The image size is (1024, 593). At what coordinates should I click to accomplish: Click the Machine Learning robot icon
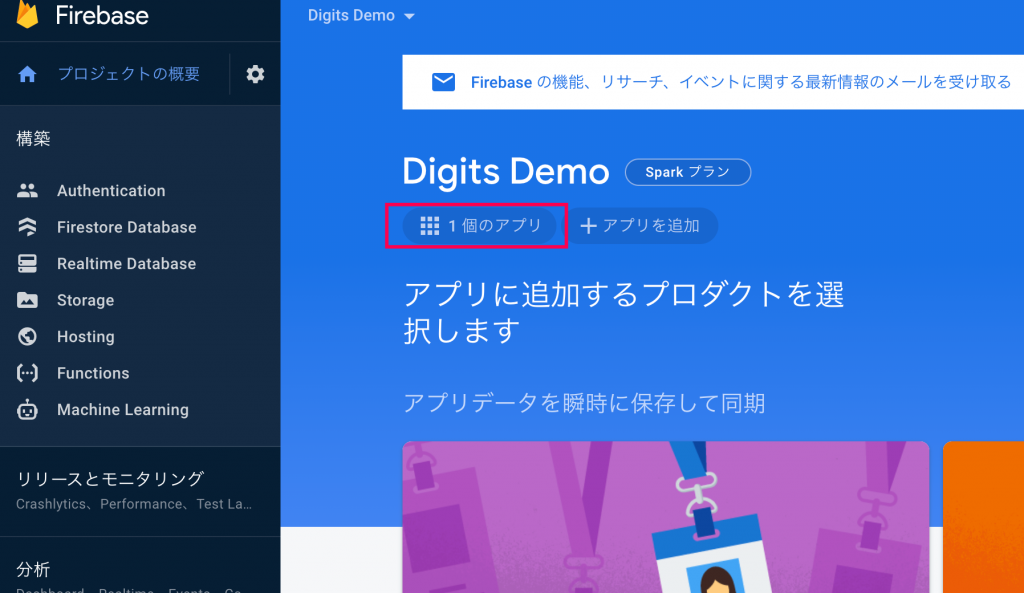tap(27, 409)
